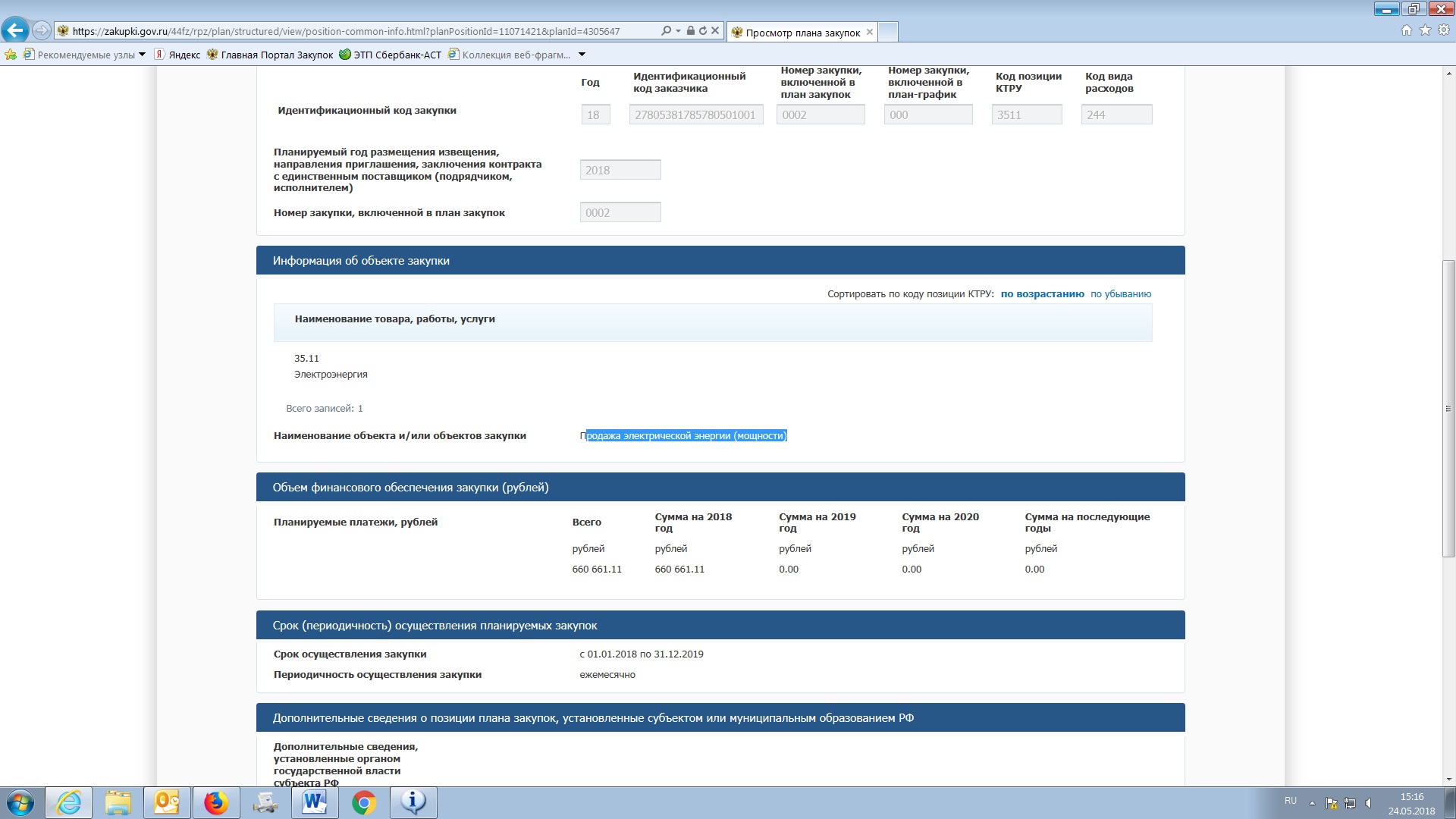Image resolution: width=1456 pixels, height=819 pixels.
Task: Switch to Просмотр плана закупок tab
Action: pyautogui.click(x=802, y=33)
